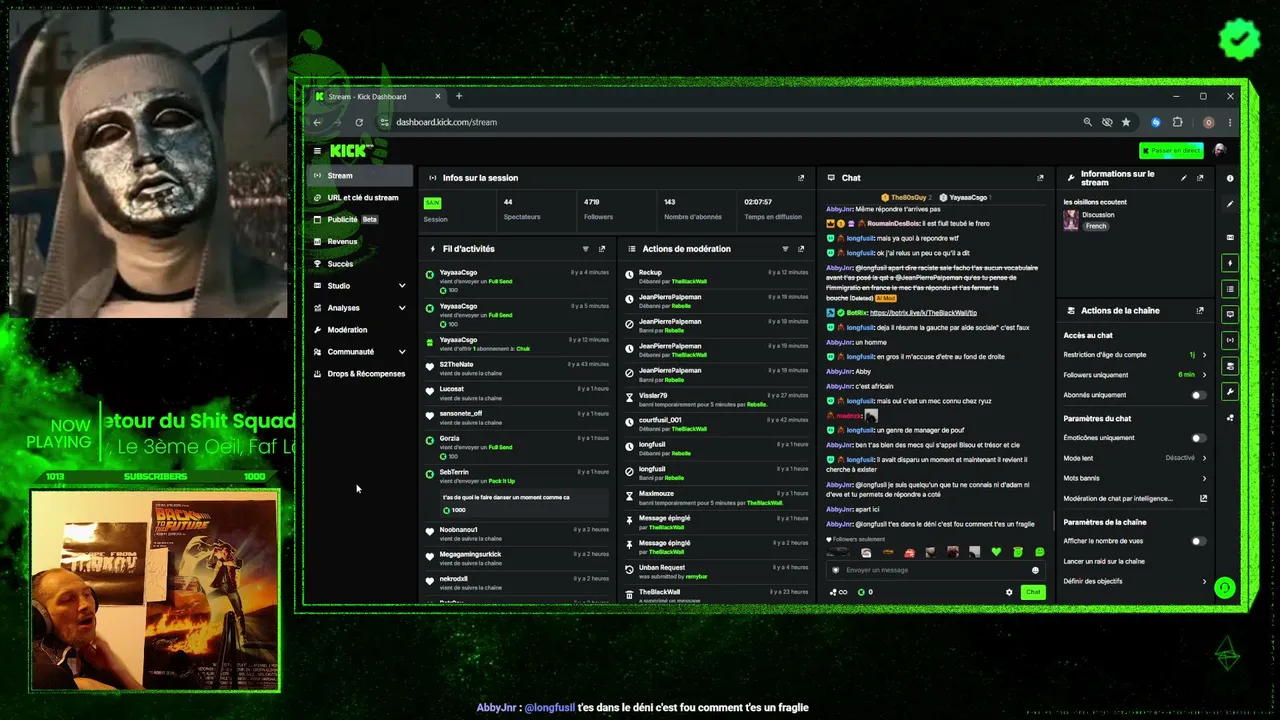Click the chat panel scrollbar
1280x720 pixels.
tap(1052, 522)
